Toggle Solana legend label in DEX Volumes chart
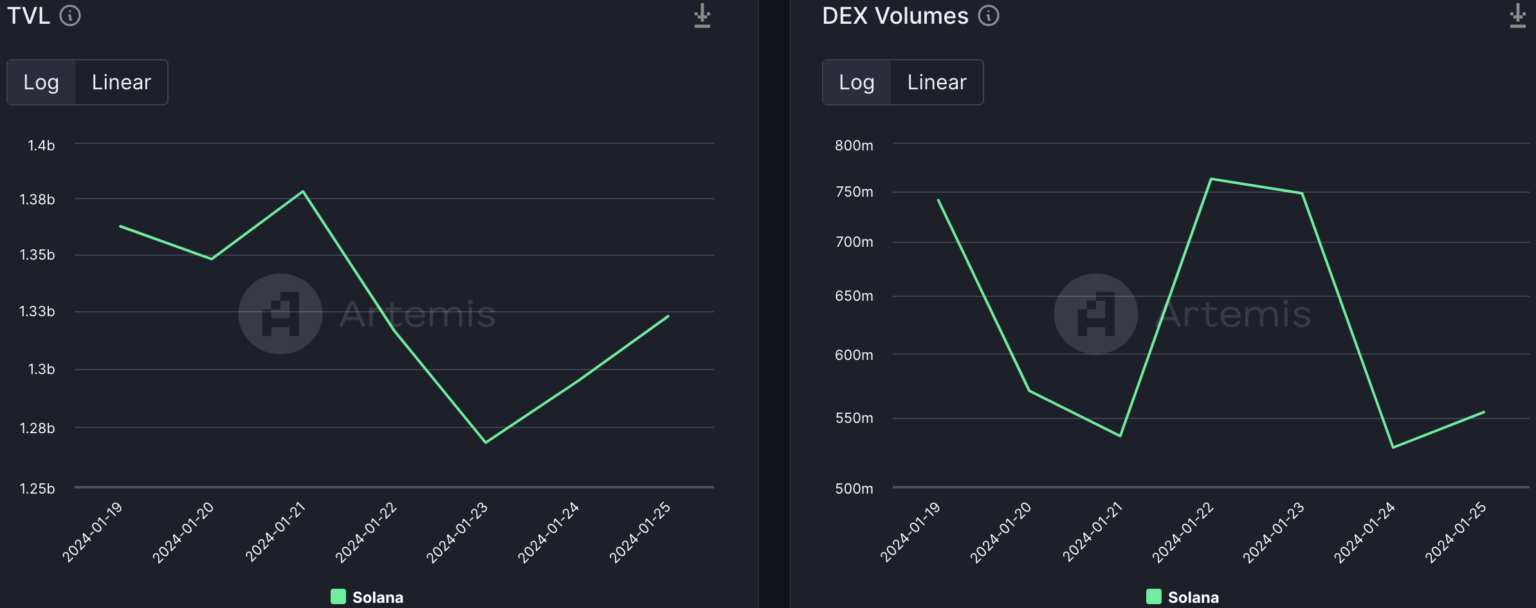This screenshot has width=1536, height=608. click(1193, 597)
